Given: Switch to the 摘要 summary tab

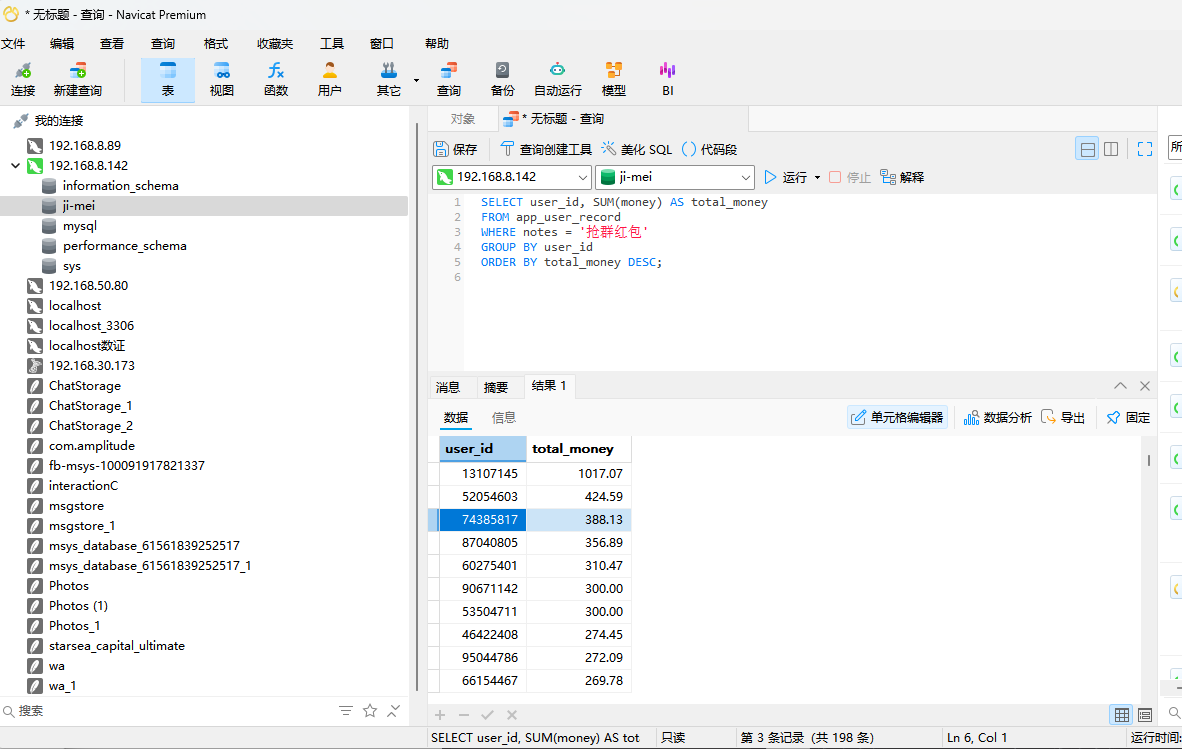Looking at the screenshot, I should click(x=495, y=387).
